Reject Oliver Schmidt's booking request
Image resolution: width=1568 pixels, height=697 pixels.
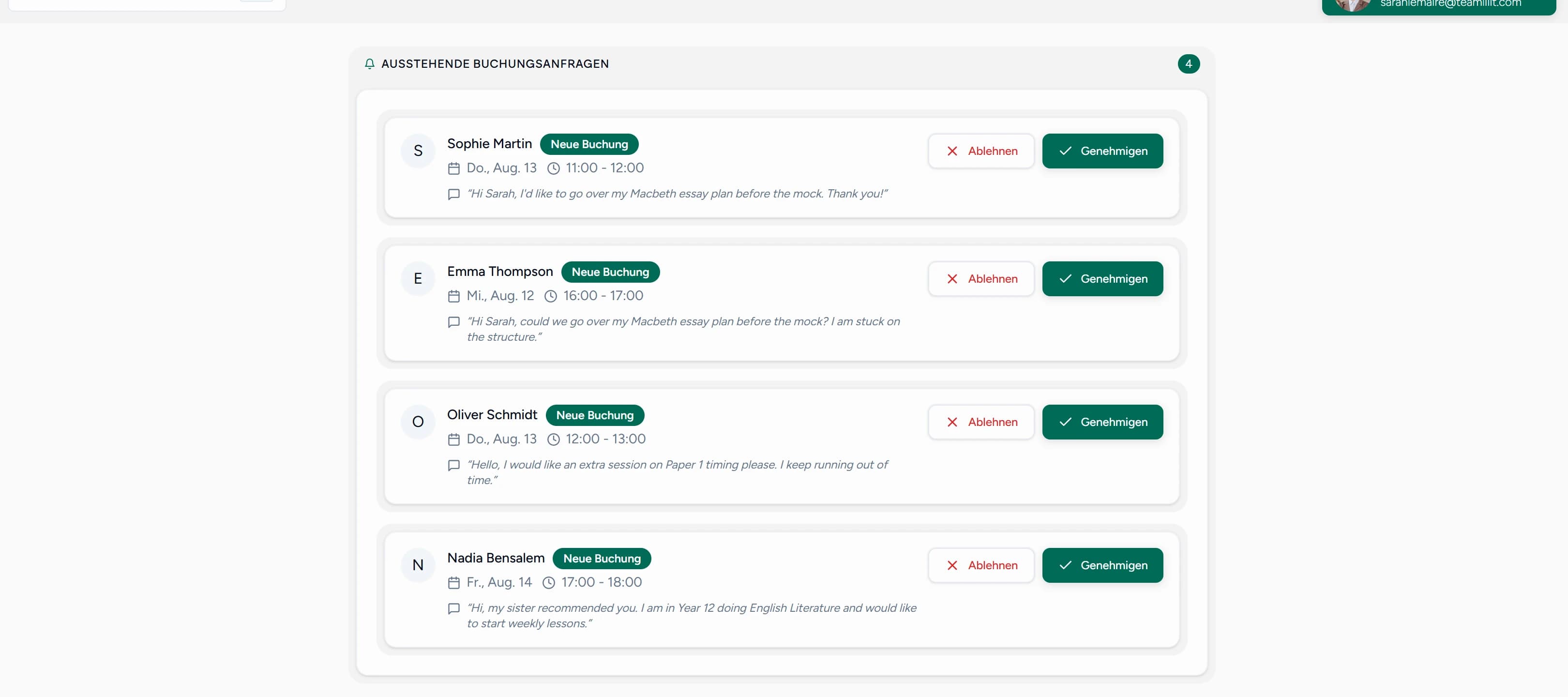tap(981, 422)
